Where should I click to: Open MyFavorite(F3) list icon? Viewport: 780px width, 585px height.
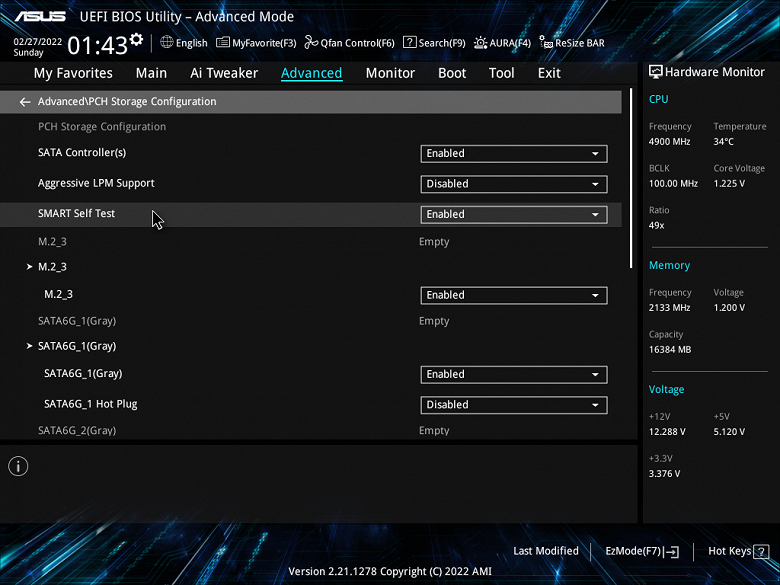point(222,43)
